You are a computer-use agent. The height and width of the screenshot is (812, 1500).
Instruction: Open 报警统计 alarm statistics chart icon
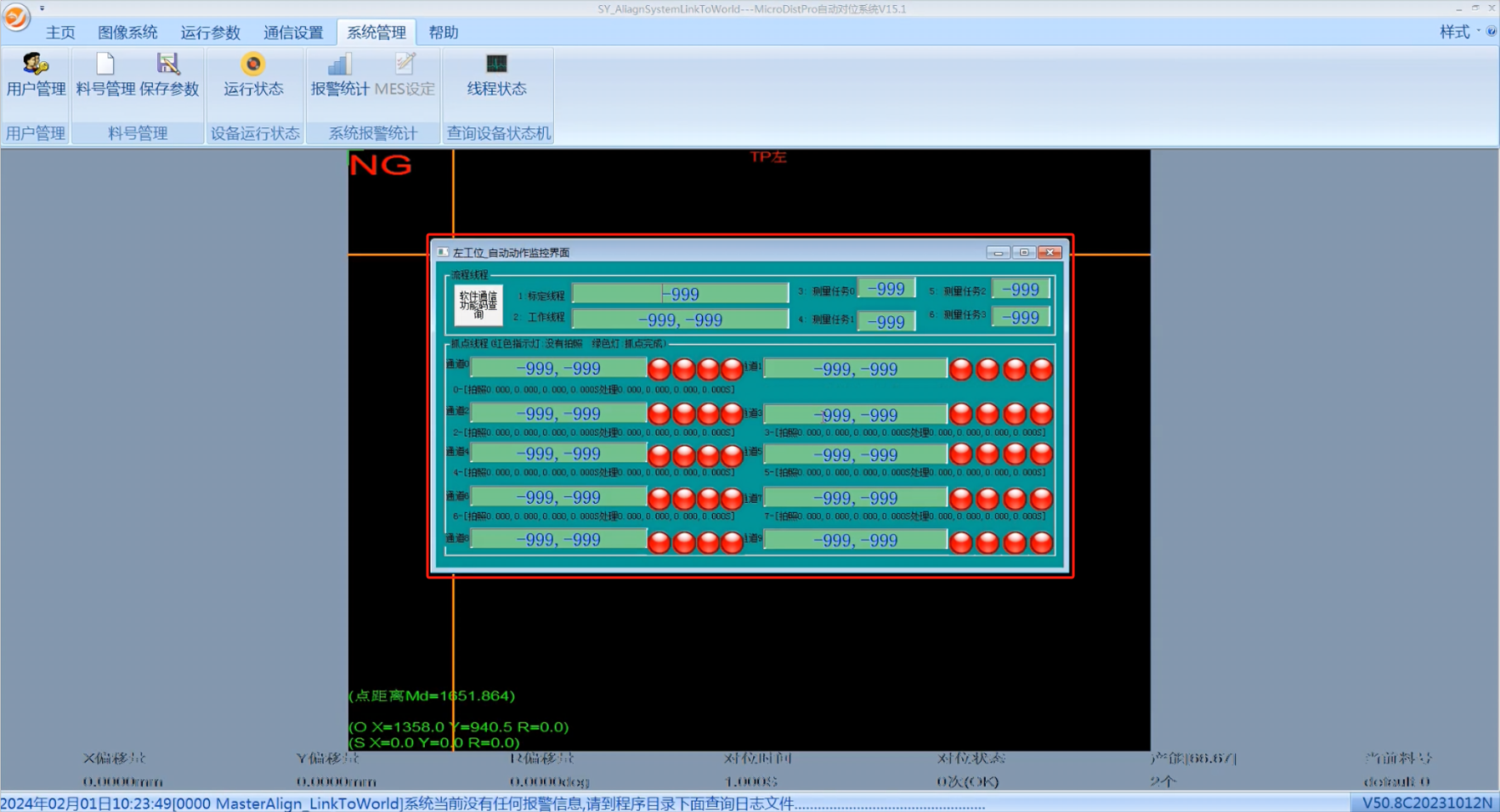pyautogui.click(x=339, y=65)
